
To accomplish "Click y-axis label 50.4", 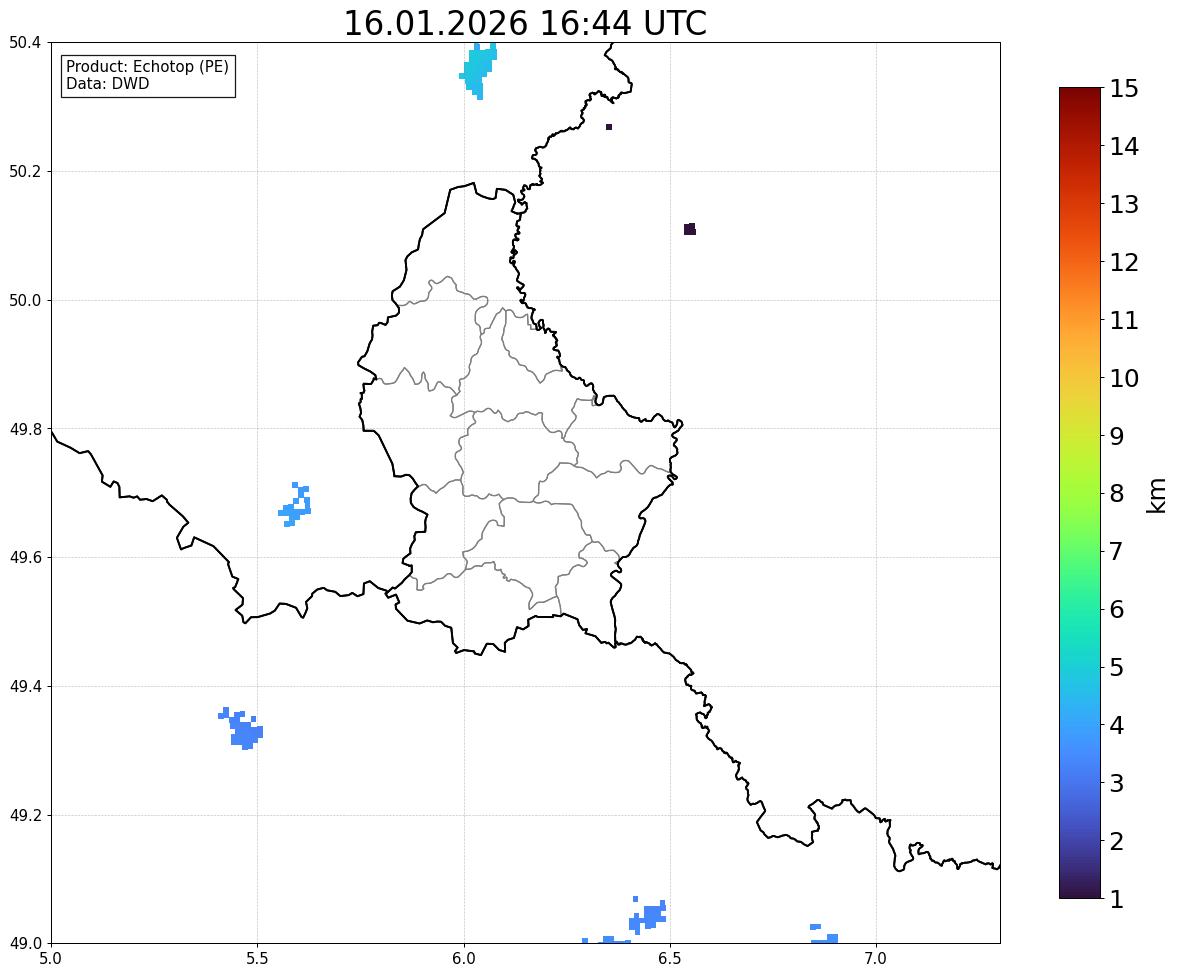I will click(25, 43).
